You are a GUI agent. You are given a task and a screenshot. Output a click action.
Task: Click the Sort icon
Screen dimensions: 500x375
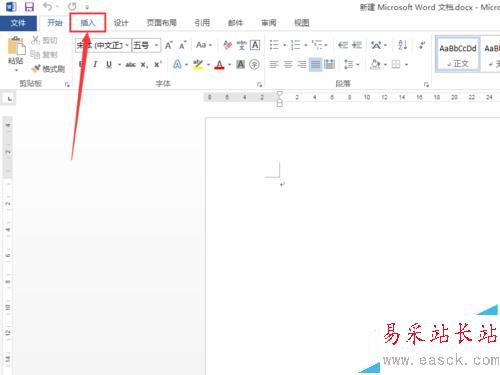click(x=402, y=45)
